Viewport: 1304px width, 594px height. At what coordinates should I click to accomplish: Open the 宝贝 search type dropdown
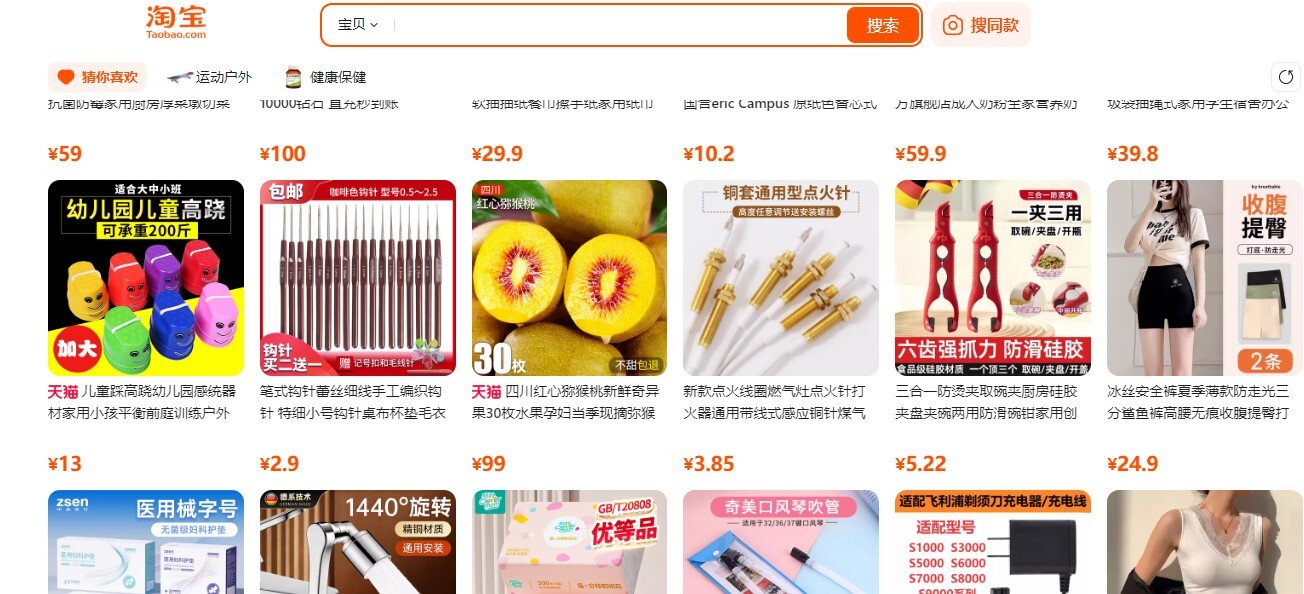coord(358,25)
